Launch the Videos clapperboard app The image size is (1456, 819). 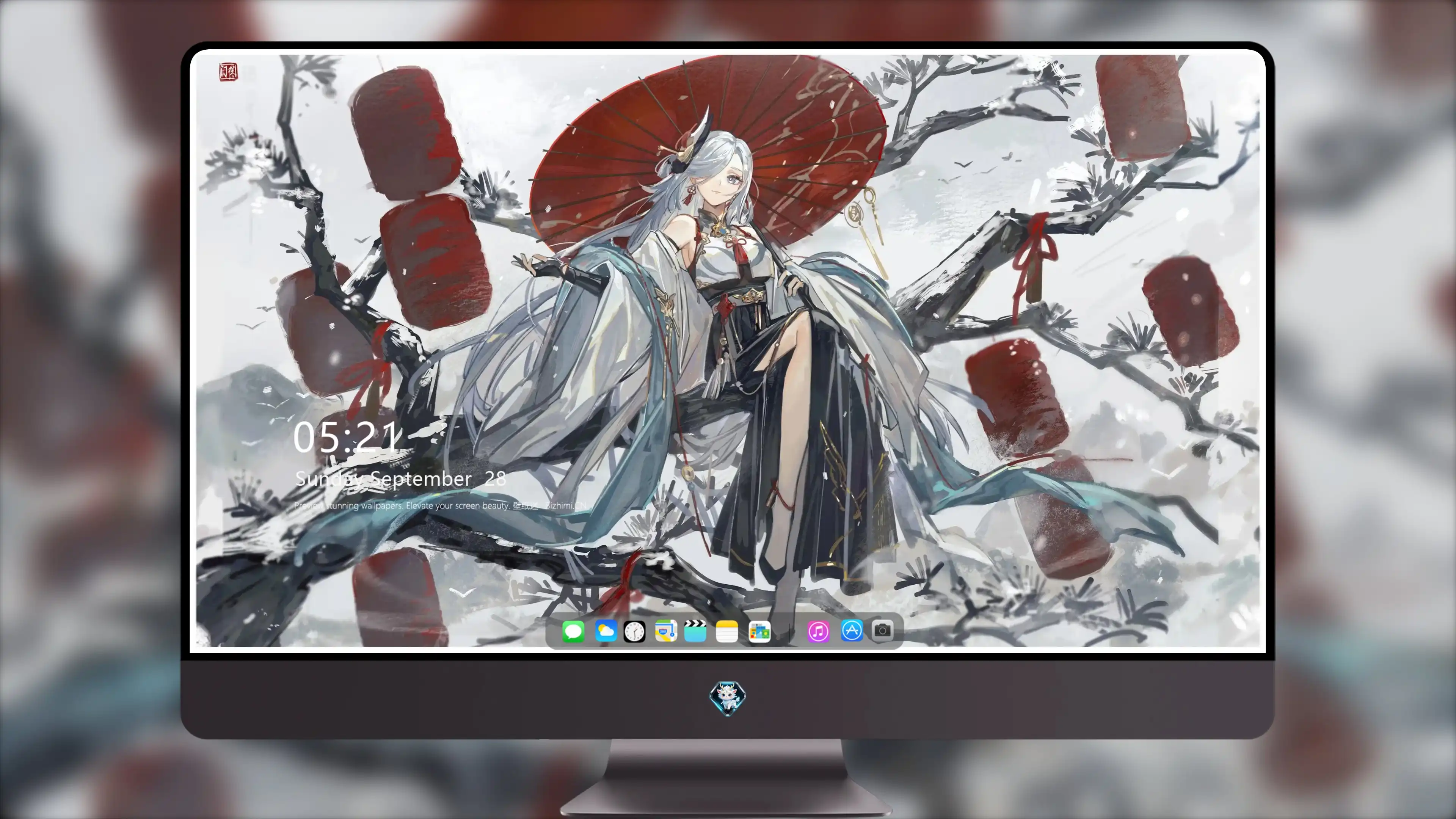click(695, 631)
